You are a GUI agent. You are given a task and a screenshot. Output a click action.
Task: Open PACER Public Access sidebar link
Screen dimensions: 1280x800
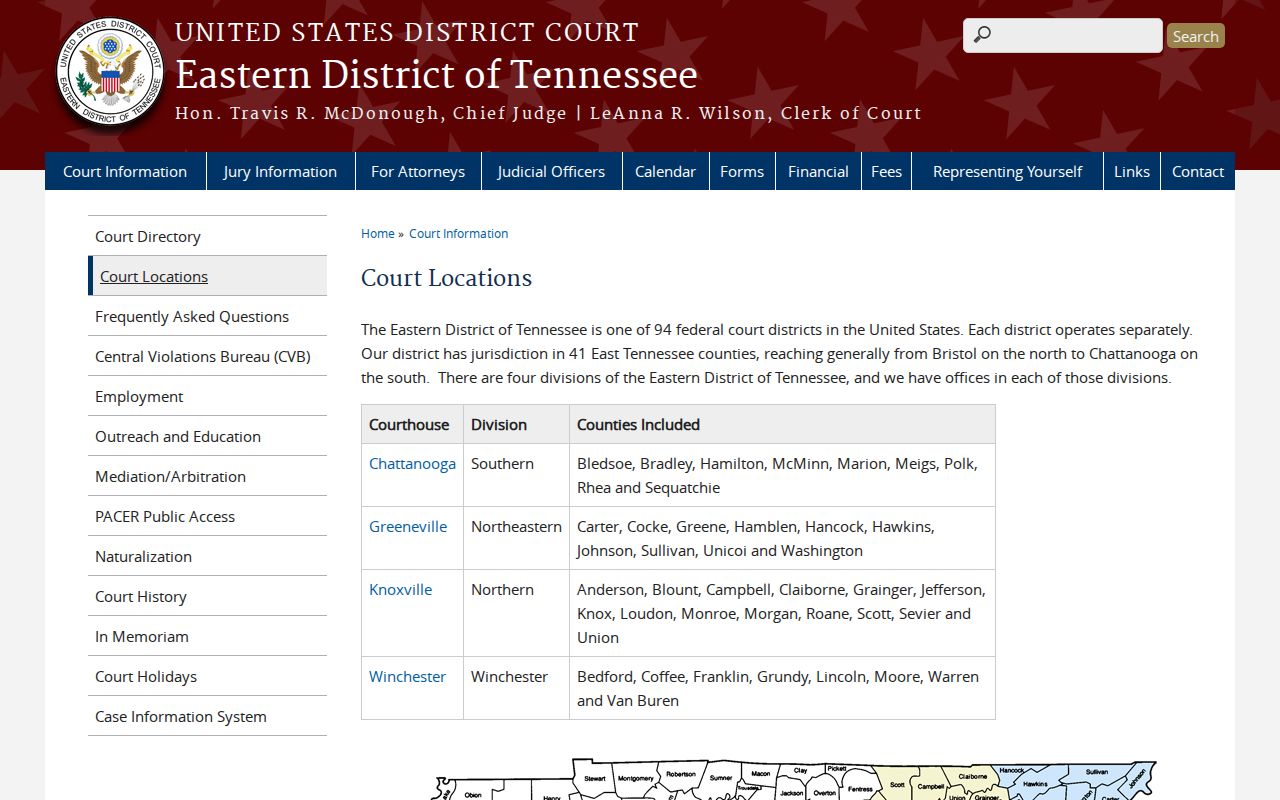pos(207,516)
